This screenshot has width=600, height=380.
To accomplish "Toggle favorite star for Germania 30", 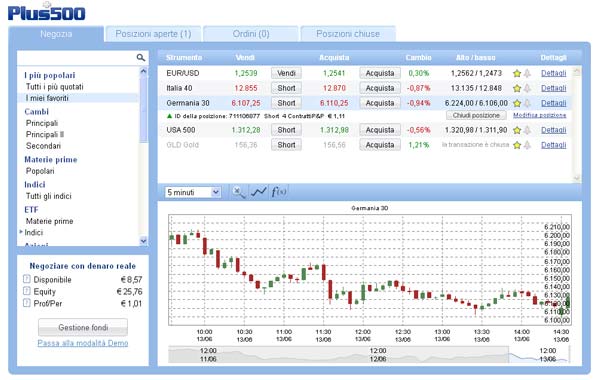I will click(517, 103).
